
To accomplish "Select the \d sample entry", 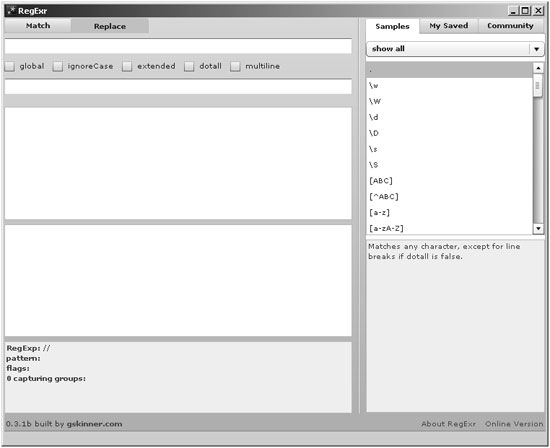I will click(449, 117).
